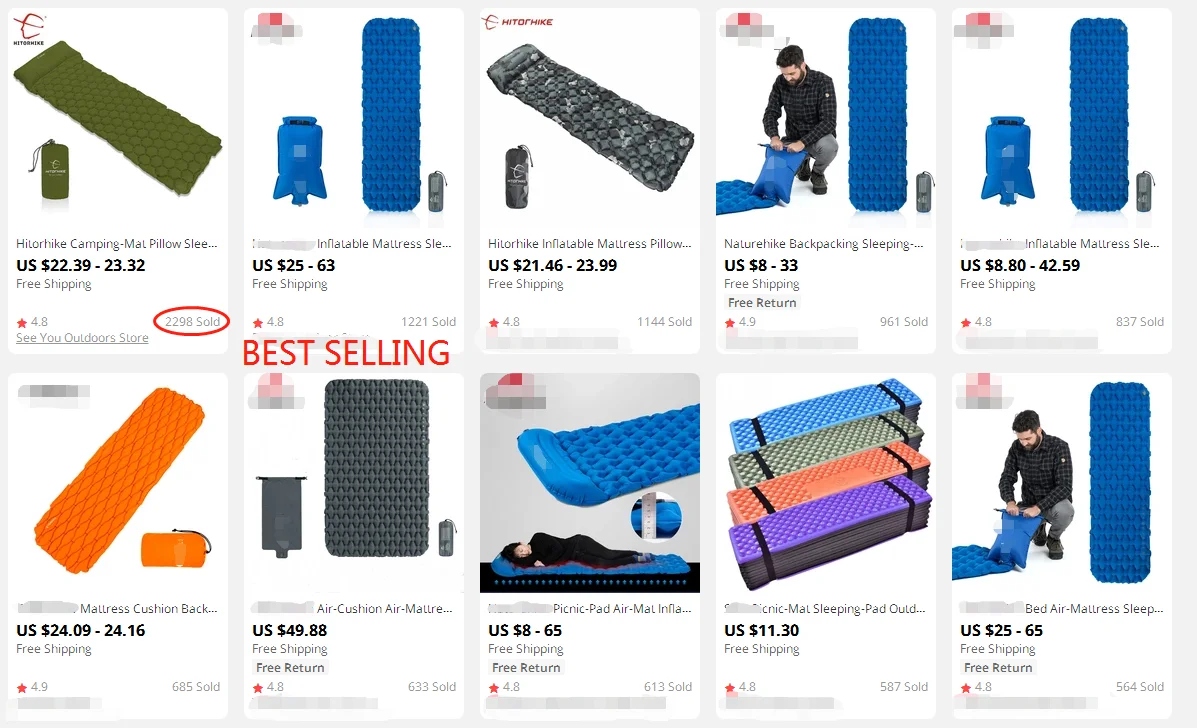Click the Hitorhike Inflatable Mattress Pillow title
The width and height of the screenshot is (1197, 728).
589,243
